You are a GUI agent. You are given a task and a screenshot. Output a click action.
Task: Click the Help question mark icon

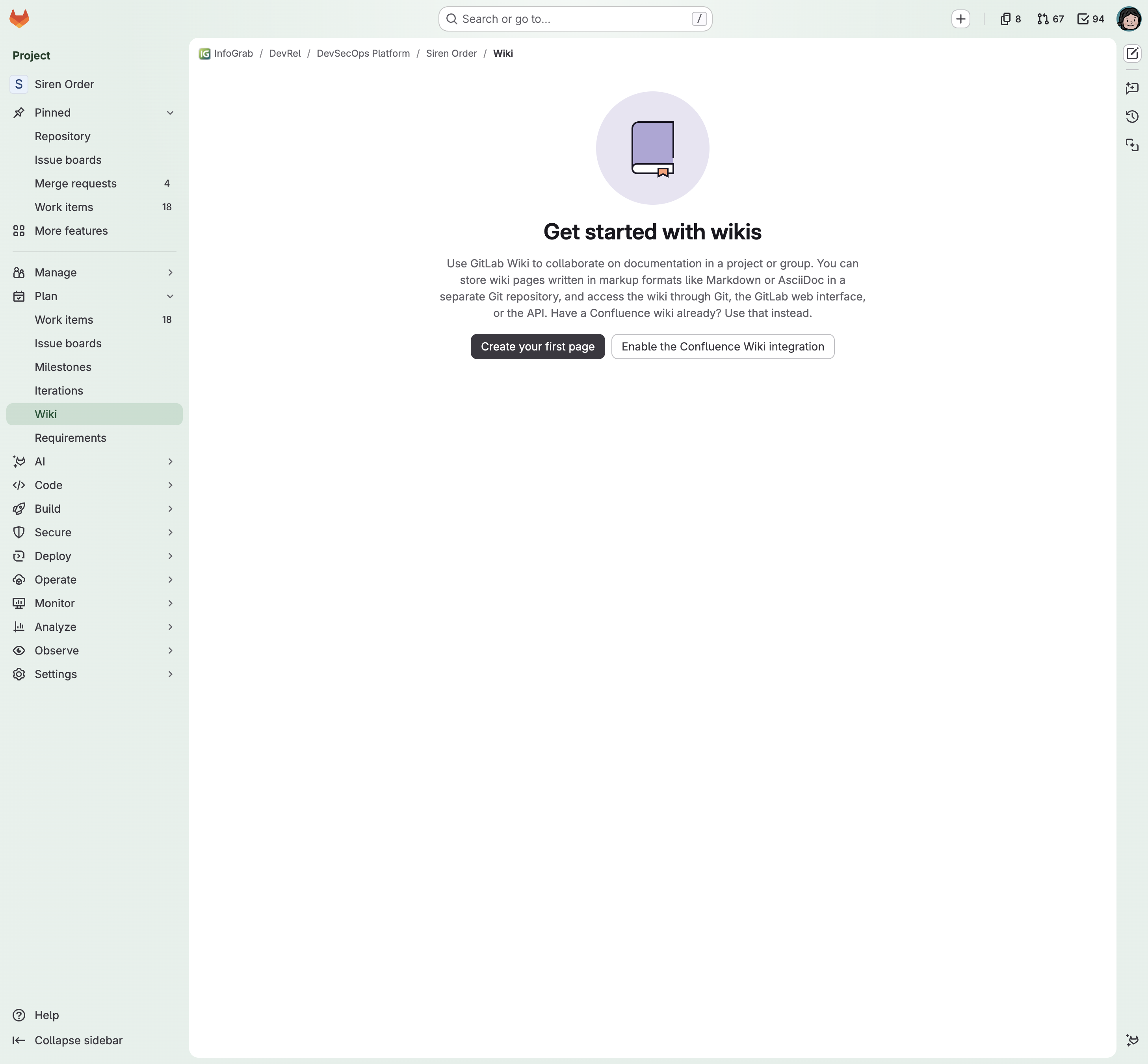19,1015
